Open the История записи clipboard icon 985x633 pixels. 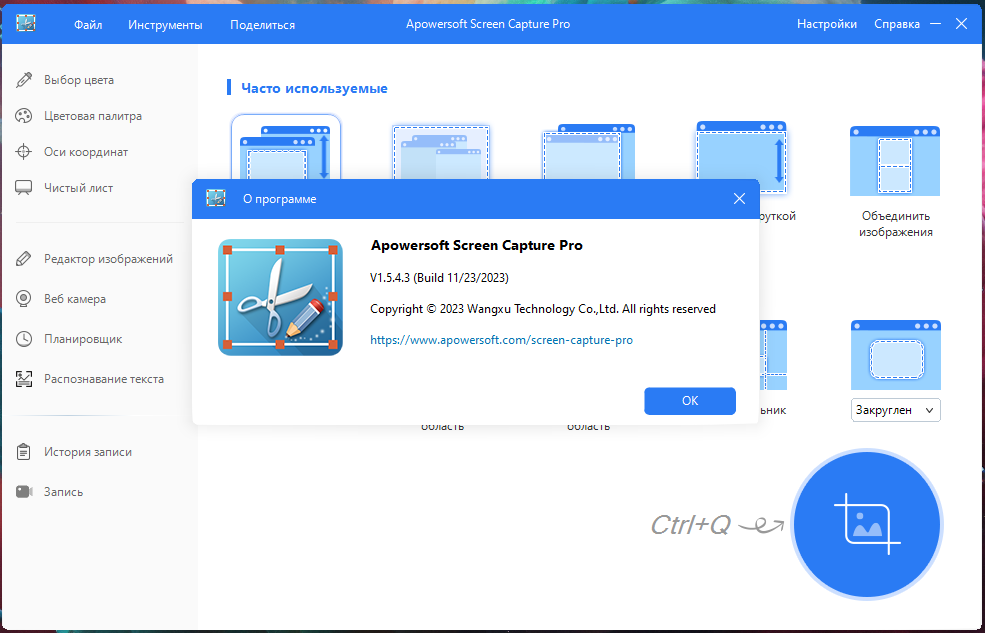pyautogui.click(x=24, y=452)
